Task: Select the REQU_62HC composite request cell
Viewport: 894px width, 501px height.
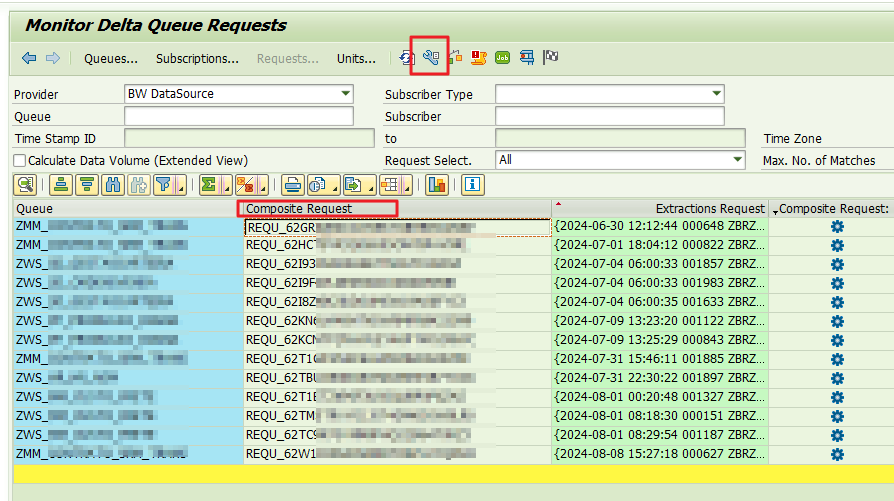Action: pos(397,245)
